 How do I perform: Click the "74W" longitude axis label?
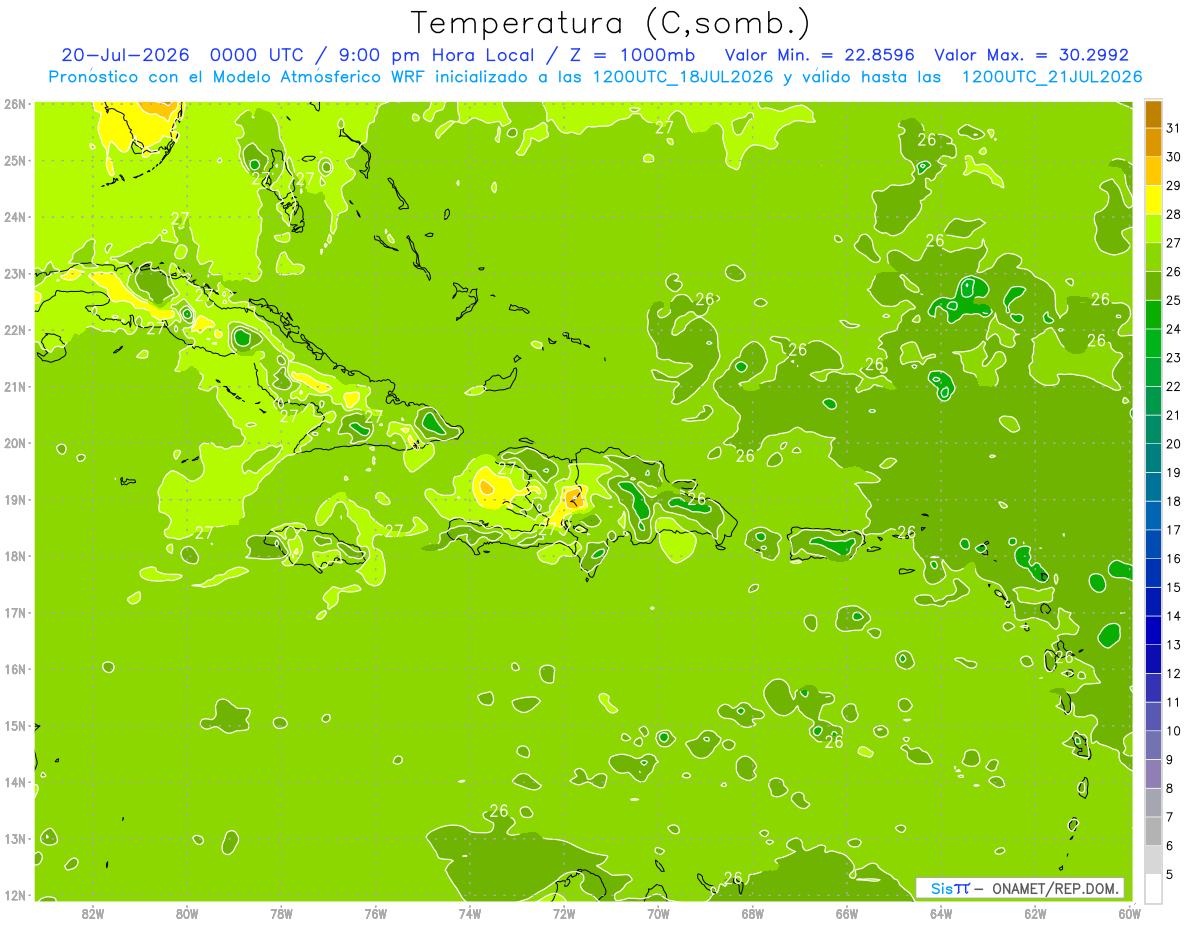point(470,912)
